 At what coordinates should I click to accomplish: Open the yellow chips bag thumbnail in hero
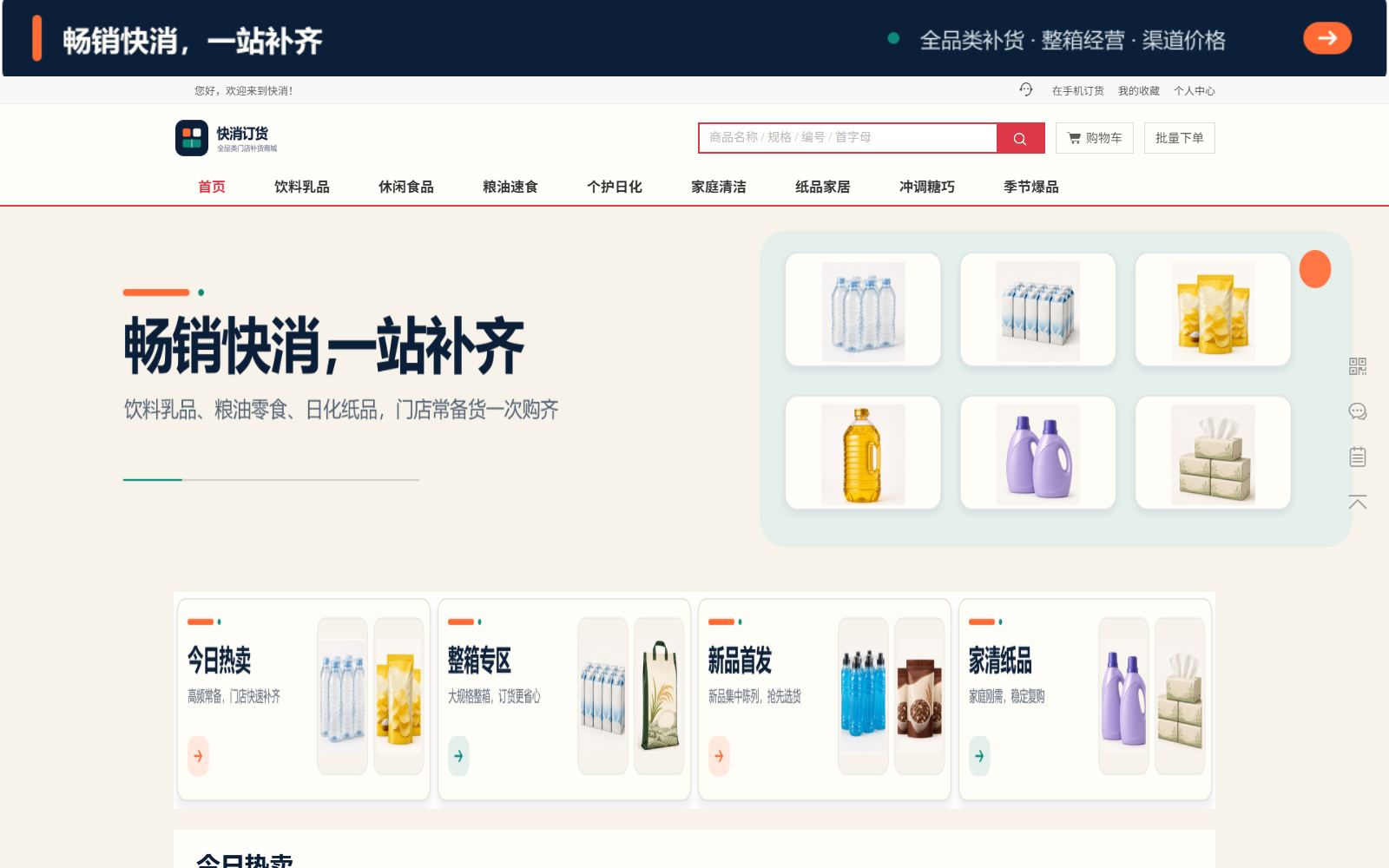coord(1213,310)
